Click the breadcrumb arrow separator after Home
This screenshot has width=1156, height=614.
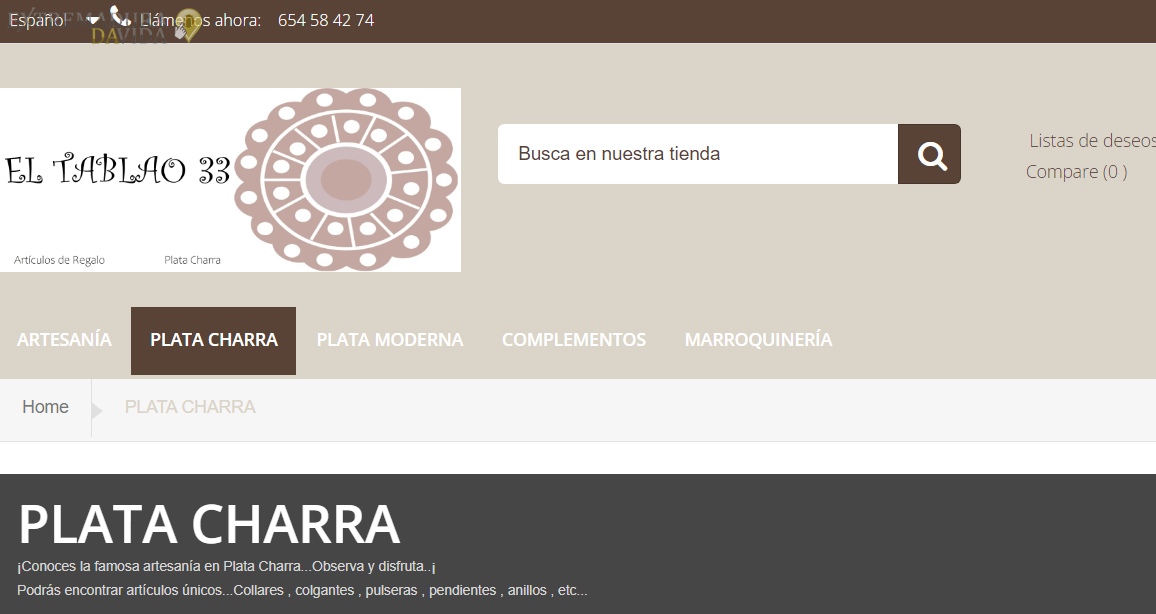coord(97,409)
